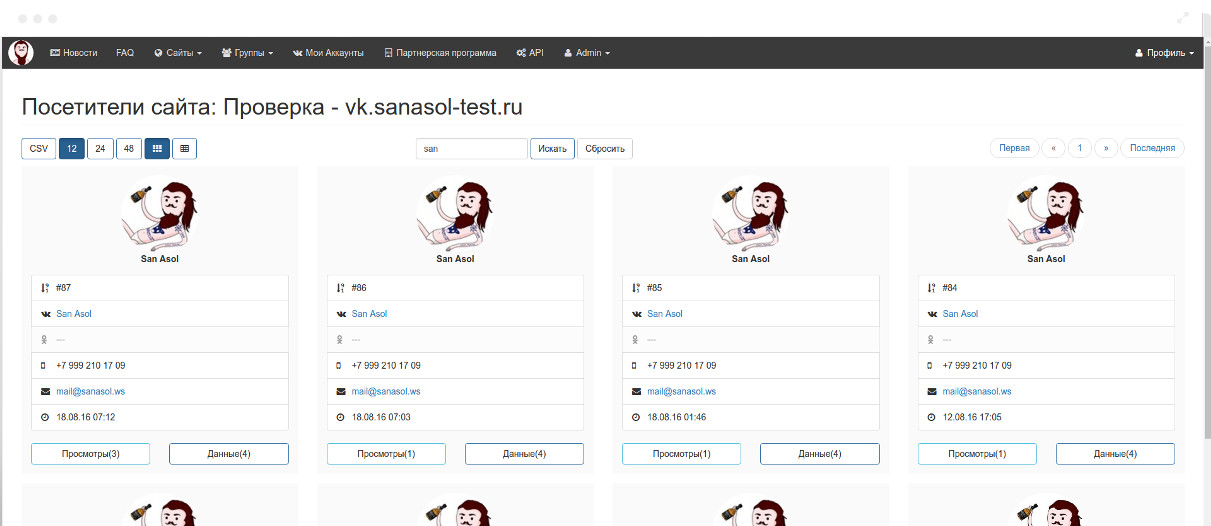
Task: Select page 1 in pagination
Action: tap(1080, 148)
